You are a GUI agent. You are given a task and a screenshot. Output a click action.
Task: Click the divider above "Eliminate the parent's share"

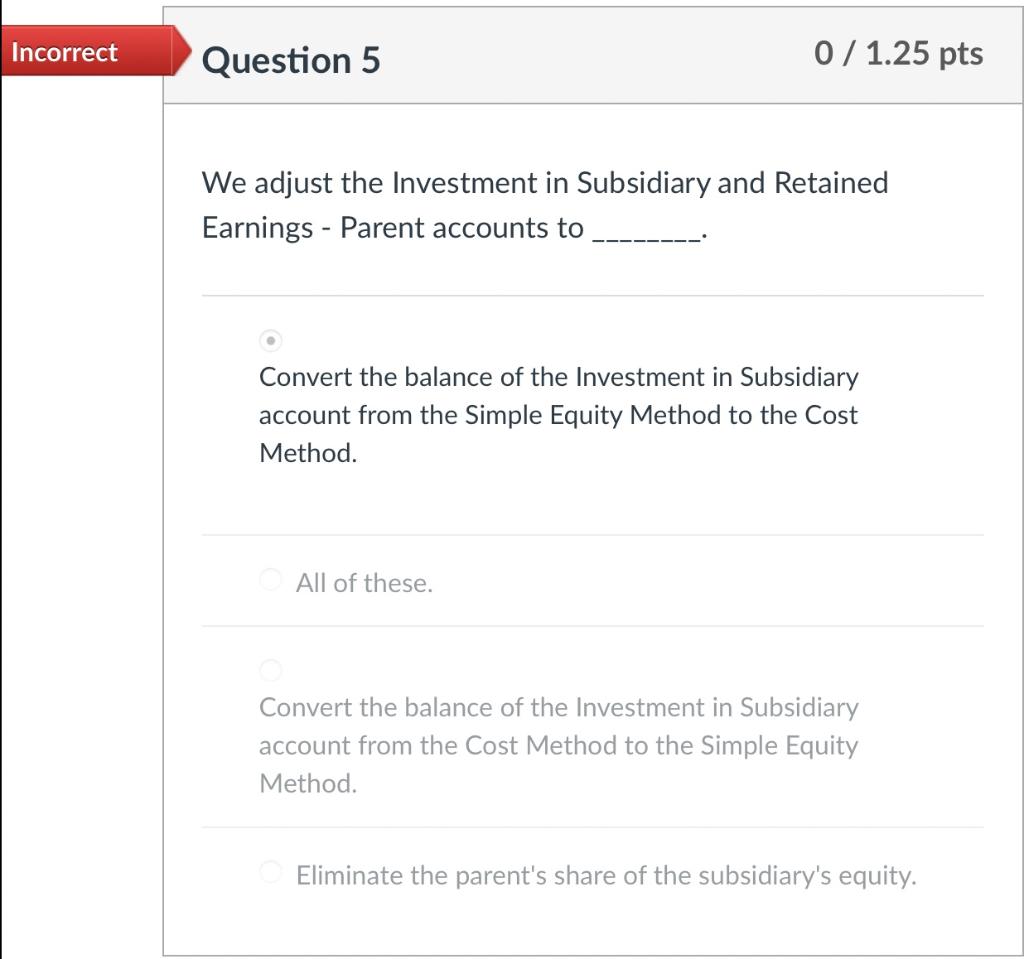[592, 827]
